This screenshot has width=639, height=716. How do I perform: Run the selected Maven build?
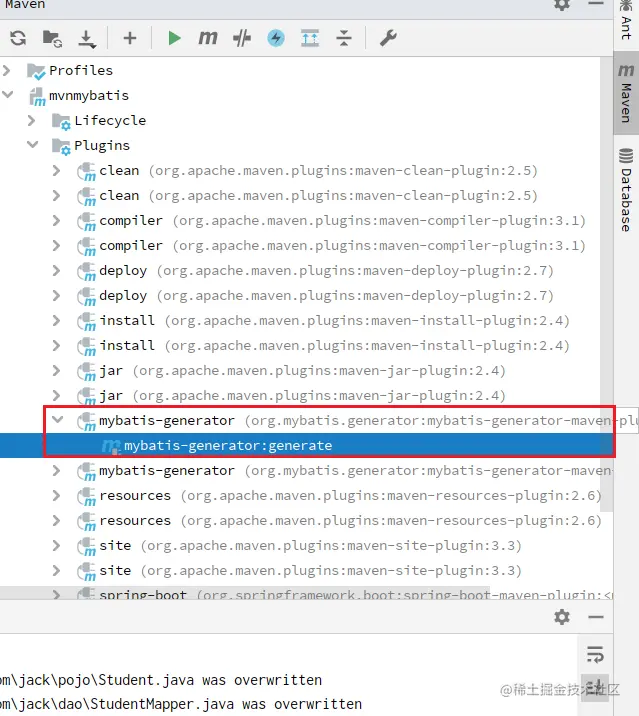point(174,38)
